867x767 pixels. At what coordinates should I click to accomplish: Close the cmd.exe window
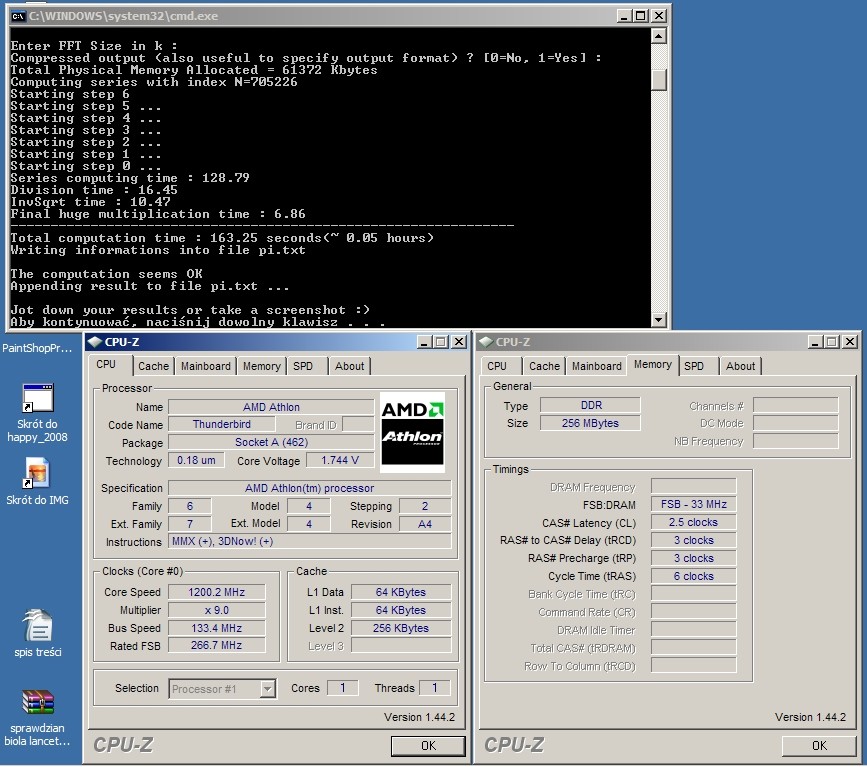659,16
